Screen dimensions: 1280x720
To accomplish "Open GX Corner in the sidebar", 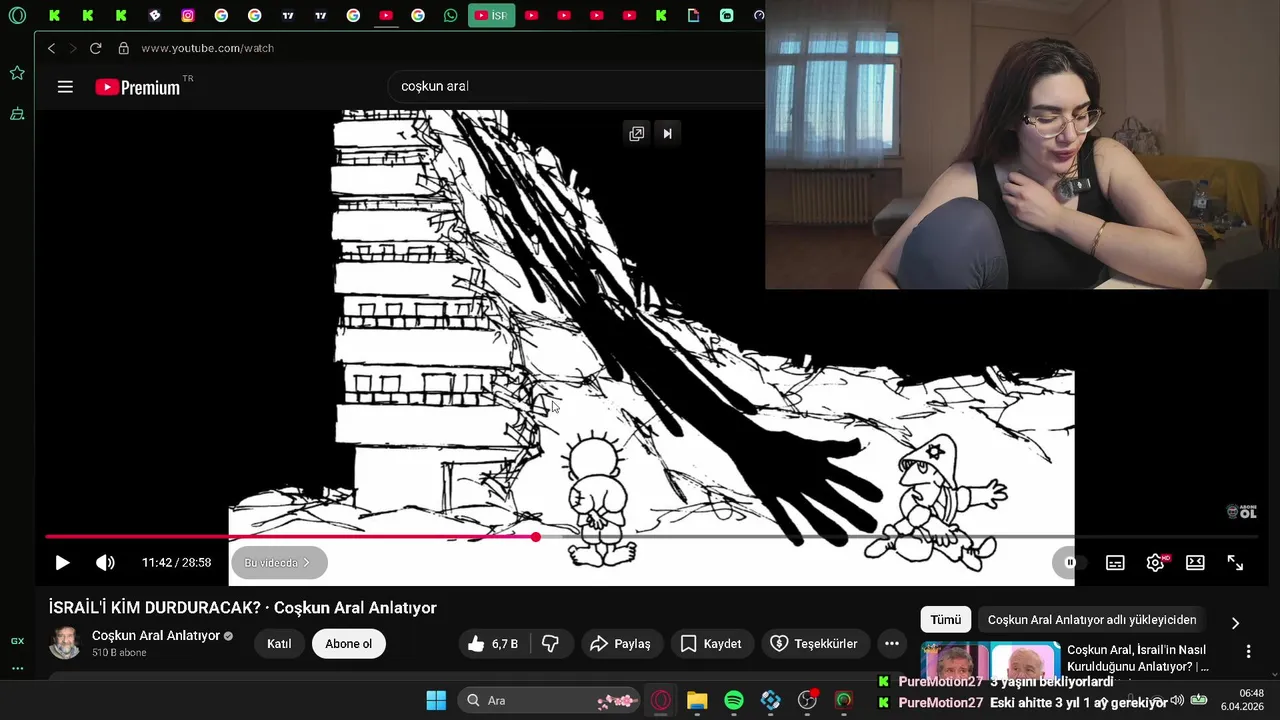I will click(x=17, y=641).
